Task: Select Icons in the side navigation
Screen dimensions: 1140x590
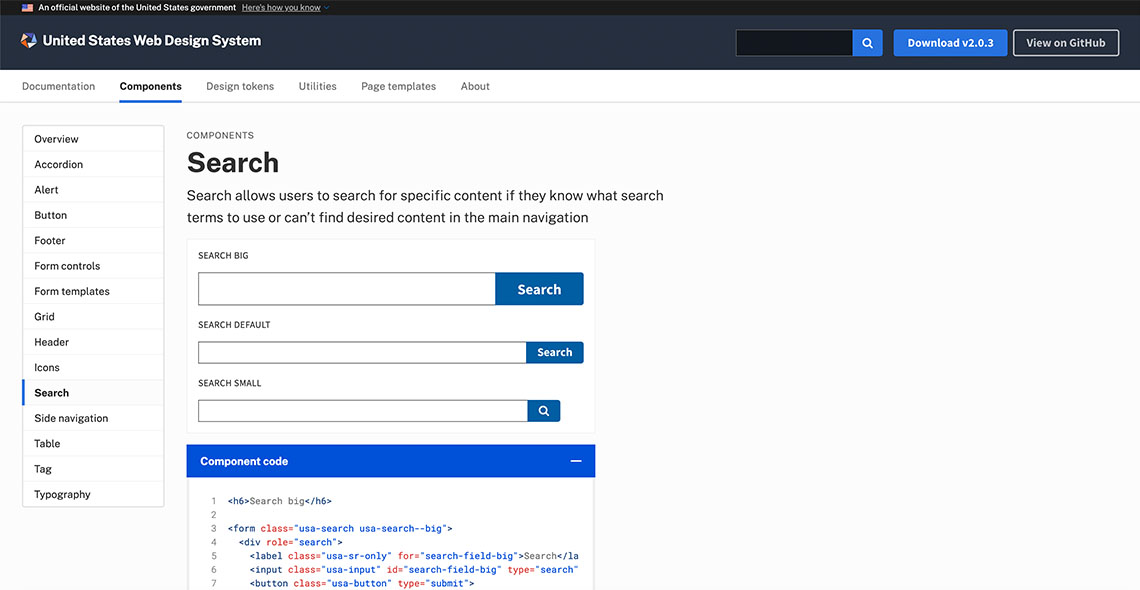Action: 93,368
